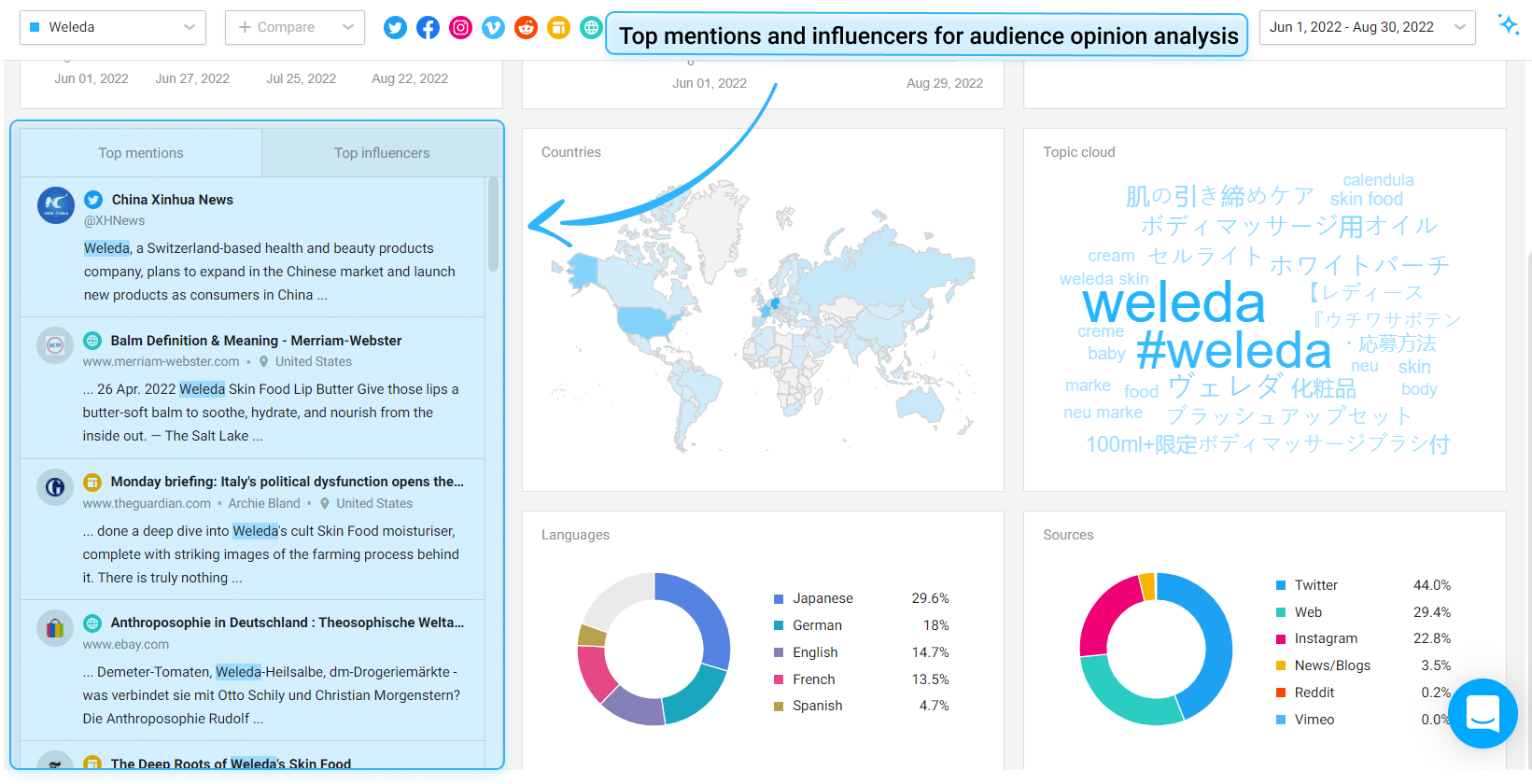Click 'skin food' in topic cloud
This screenshot has width=1532, height=784.
[x=1366, y=199]
